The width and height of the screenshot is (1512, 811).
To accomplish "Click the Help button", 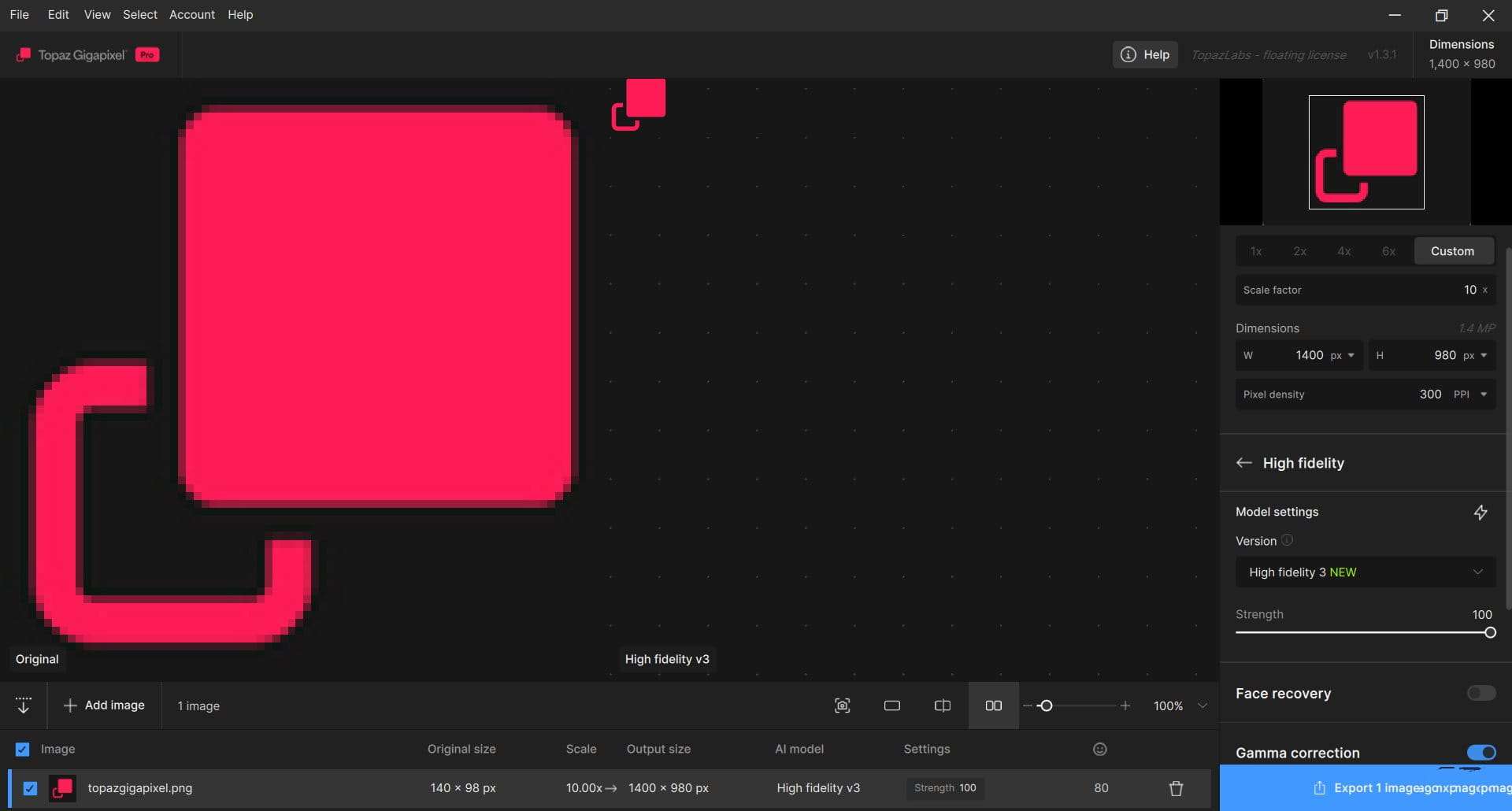I will [1145, 54].
